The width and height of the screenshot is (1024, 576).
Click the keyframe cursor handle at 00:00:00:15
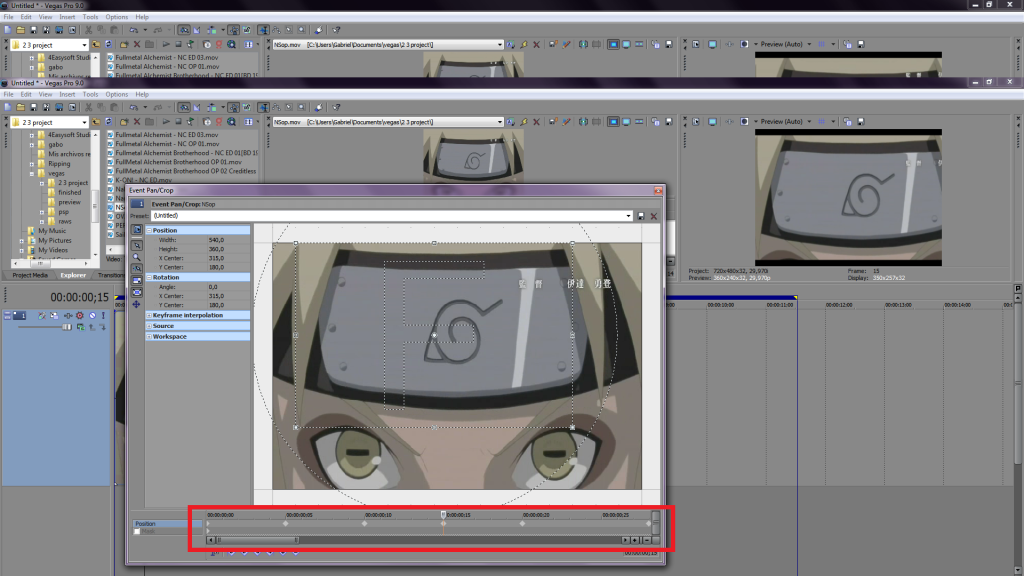[443, 515]
